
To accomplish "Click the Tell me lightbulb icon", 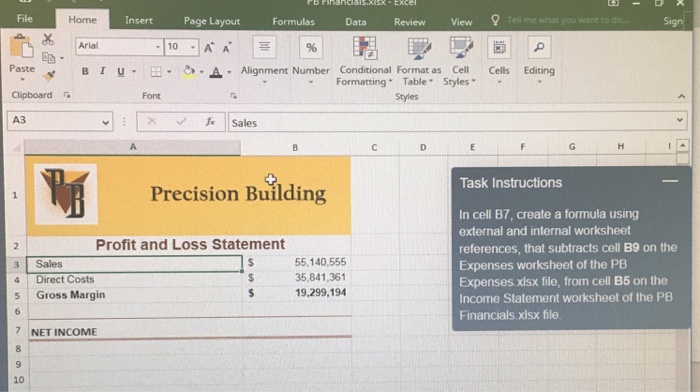I will tap(495, 20).
